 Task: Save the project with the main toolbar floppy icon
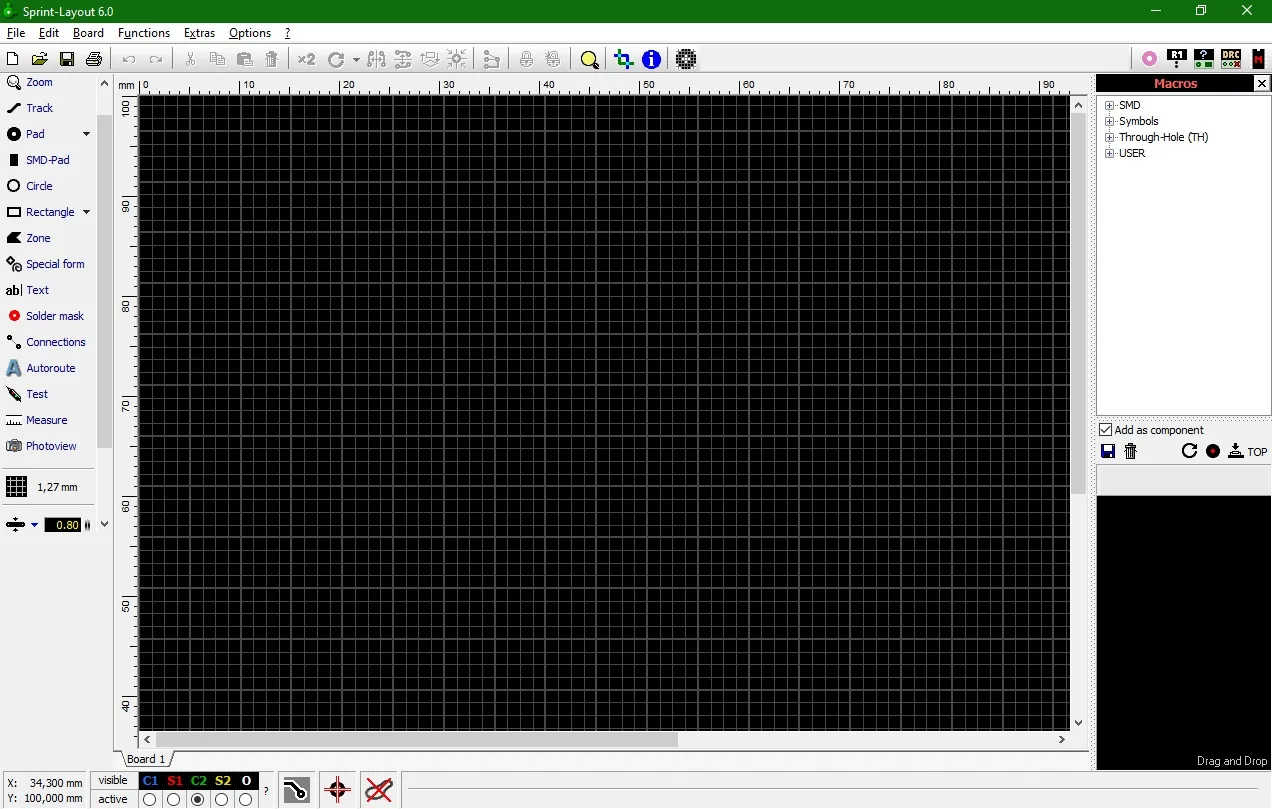(x=67, y=60)
